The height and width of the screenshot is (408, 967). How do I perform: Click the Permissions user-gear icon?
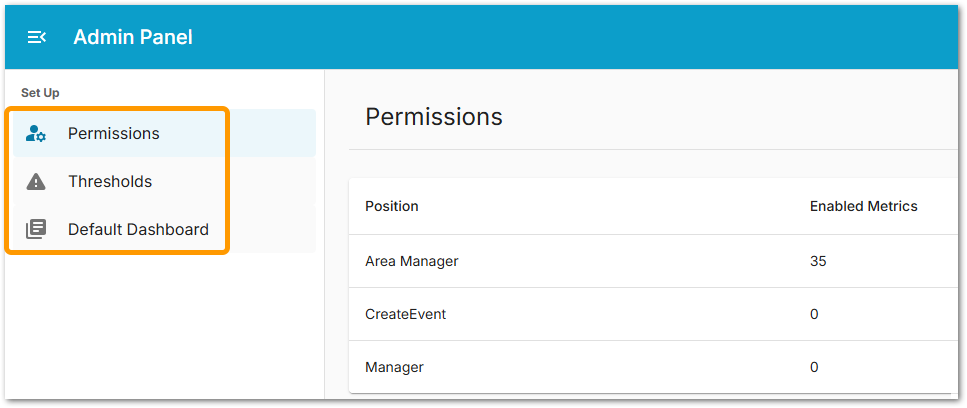point(36,134)
